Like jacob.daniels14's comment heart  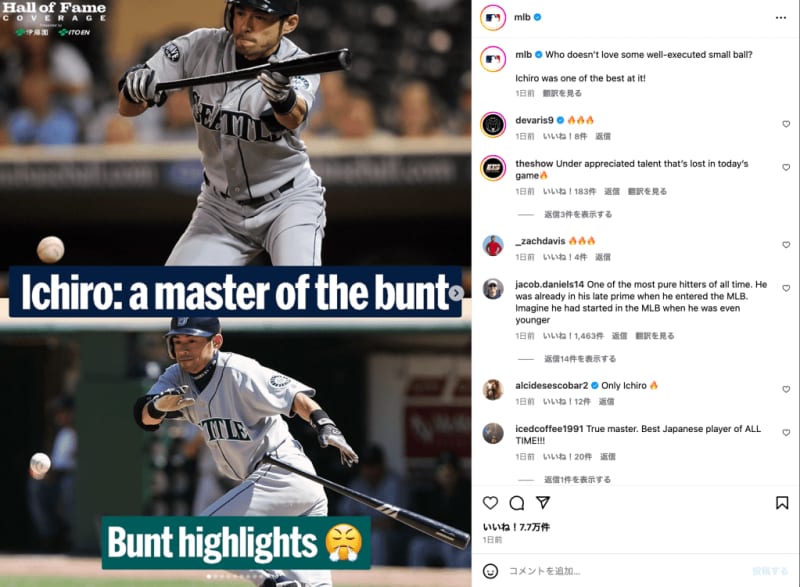pyautogui.click(x=786, y=288)
